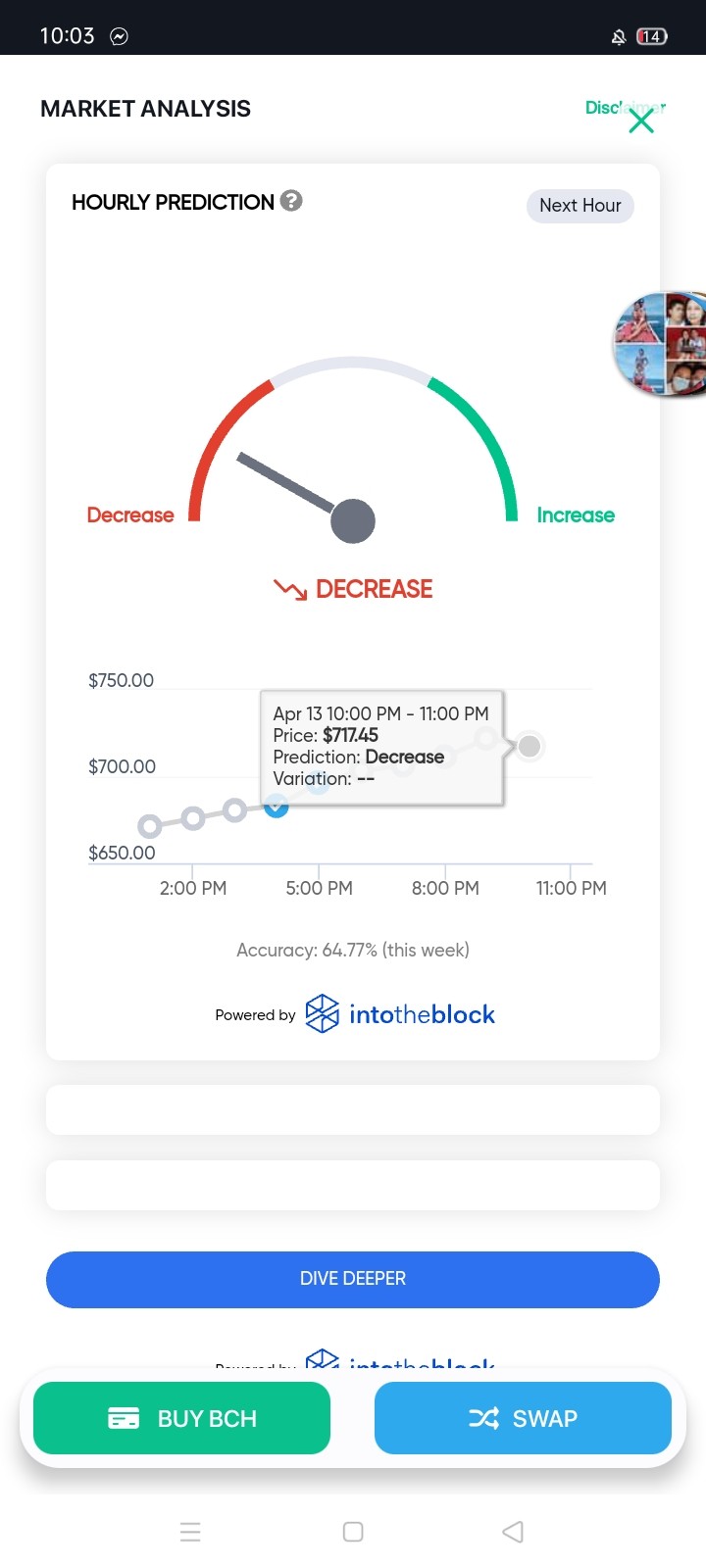
Task: Select the gray last data point on chart
Action: tap(529, 747)
